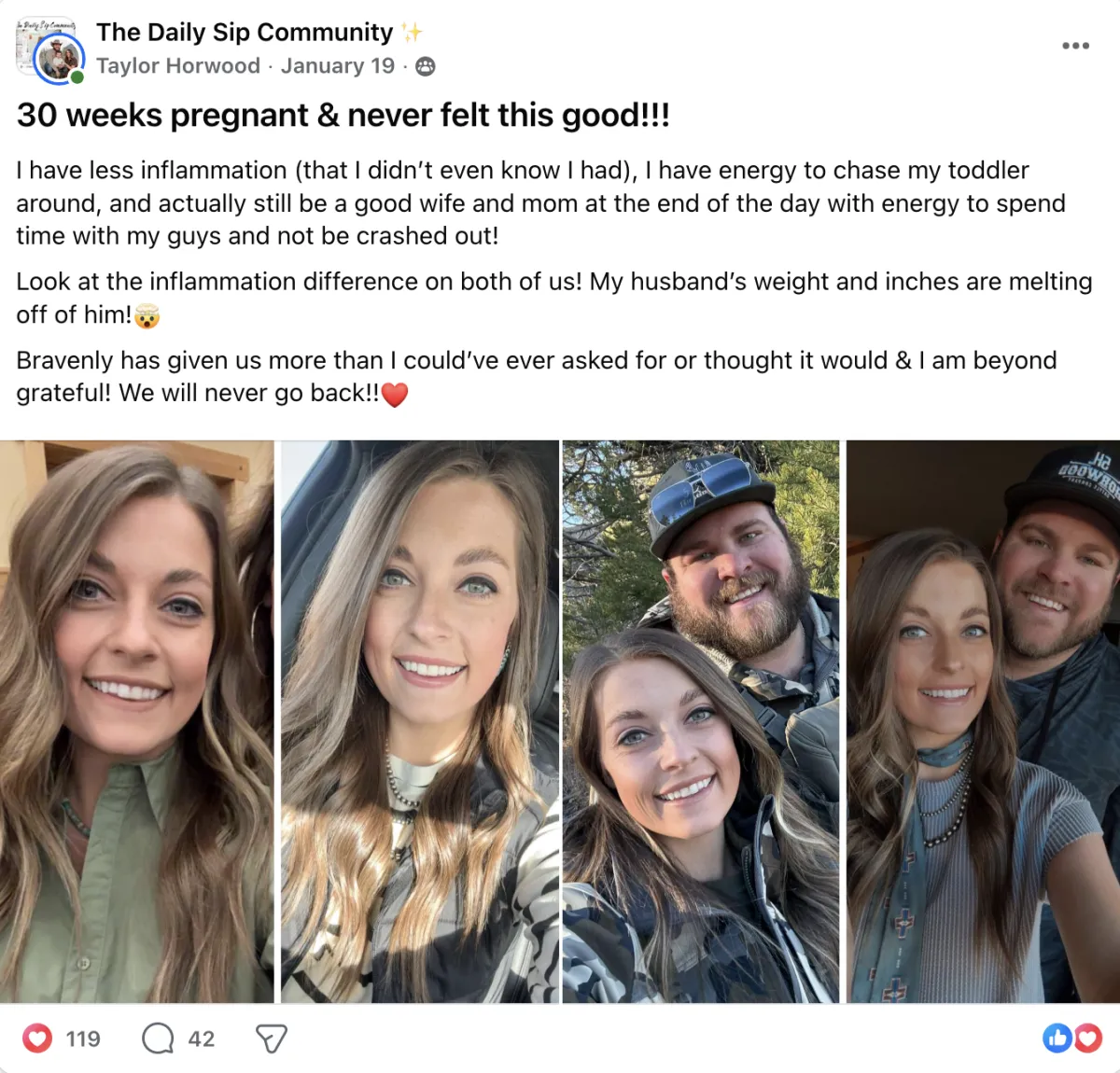Click the red heart reaction badge at the bottom right
The width and height of the screenshot is (1120, 1073).
(1088, 1038)
